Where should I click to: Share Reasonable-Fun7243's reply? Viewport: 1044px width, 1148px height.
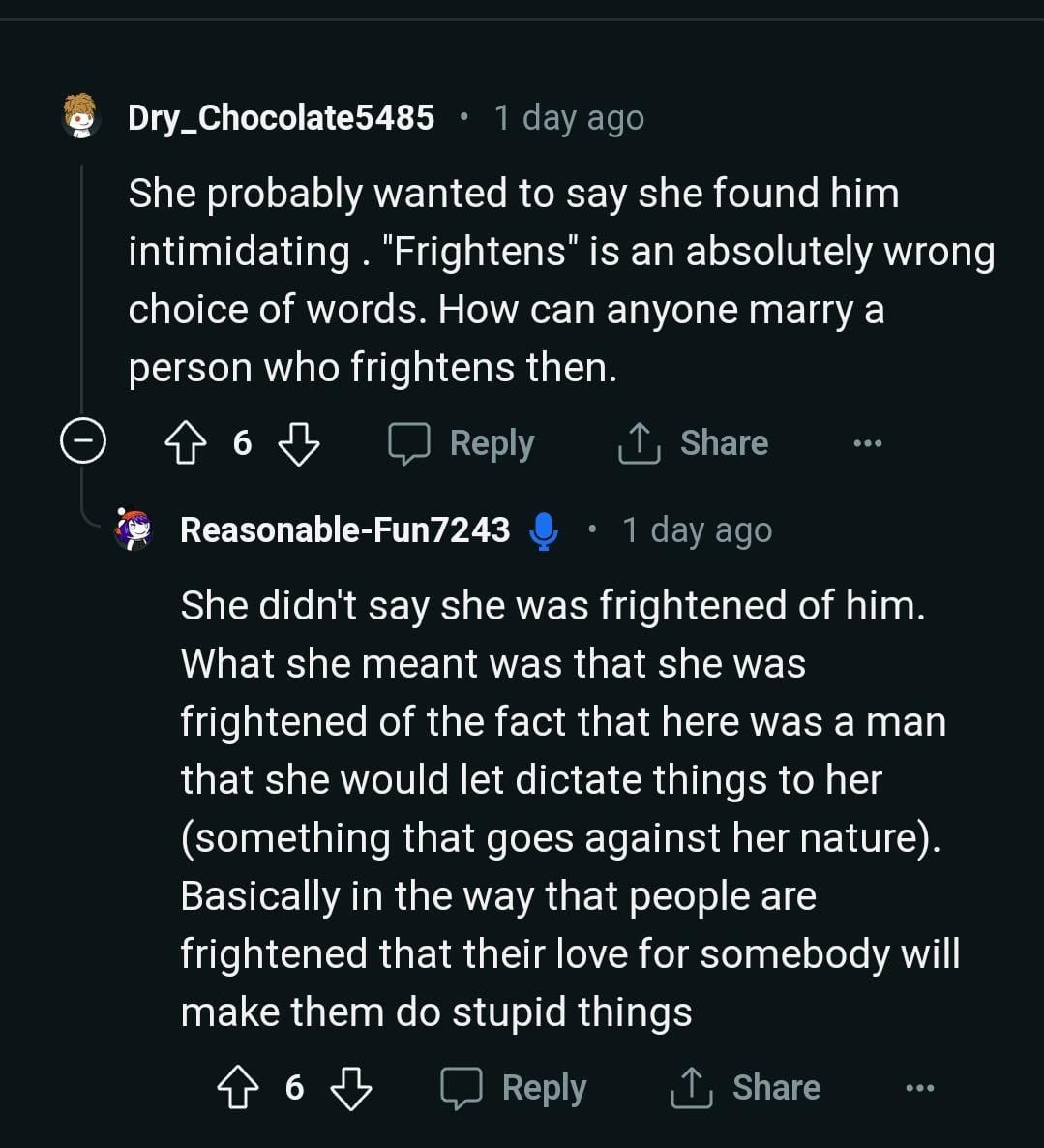point(745,1088)
